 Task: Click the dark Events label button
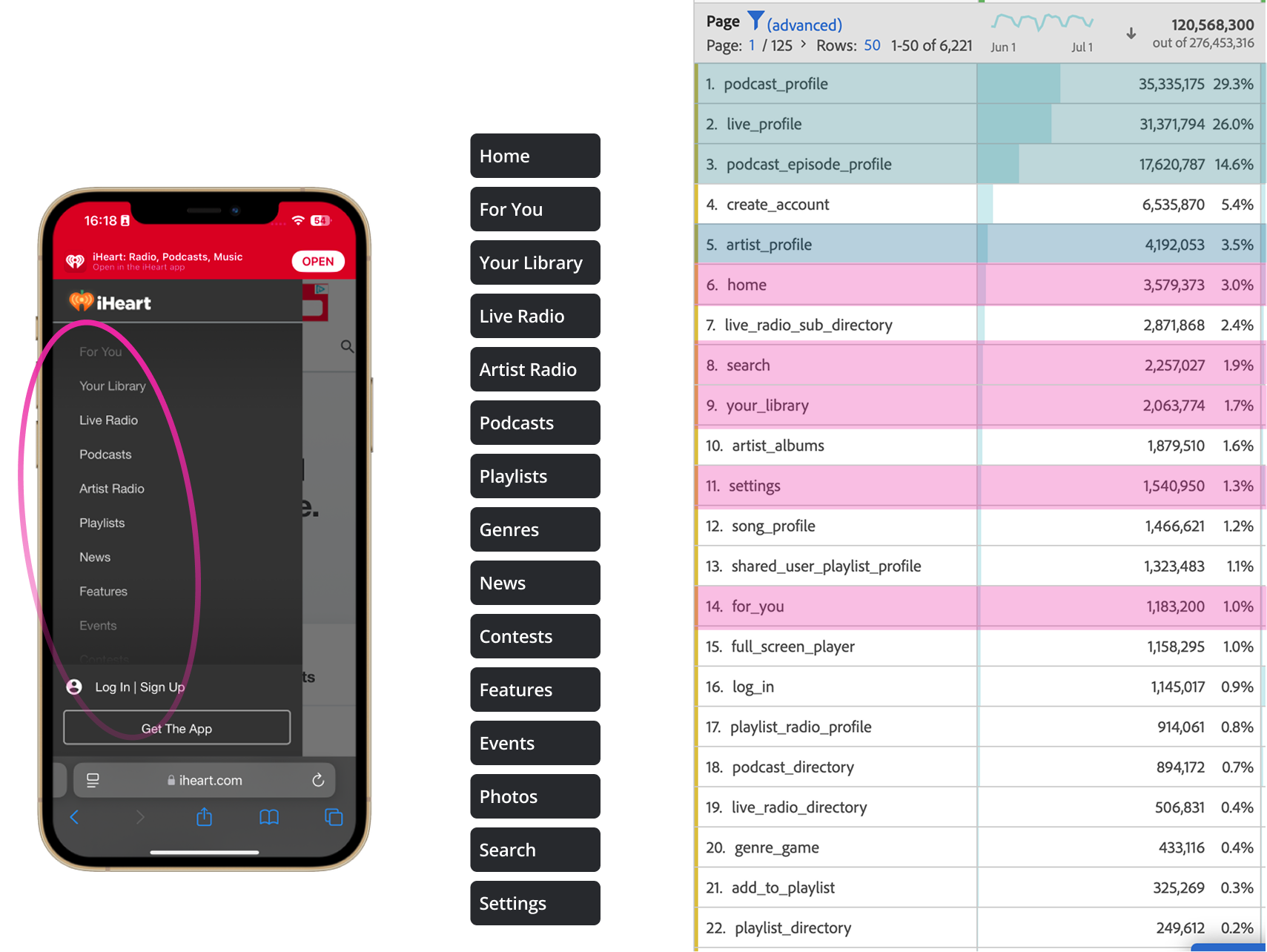pyautogui.click(x=535, y=743)
